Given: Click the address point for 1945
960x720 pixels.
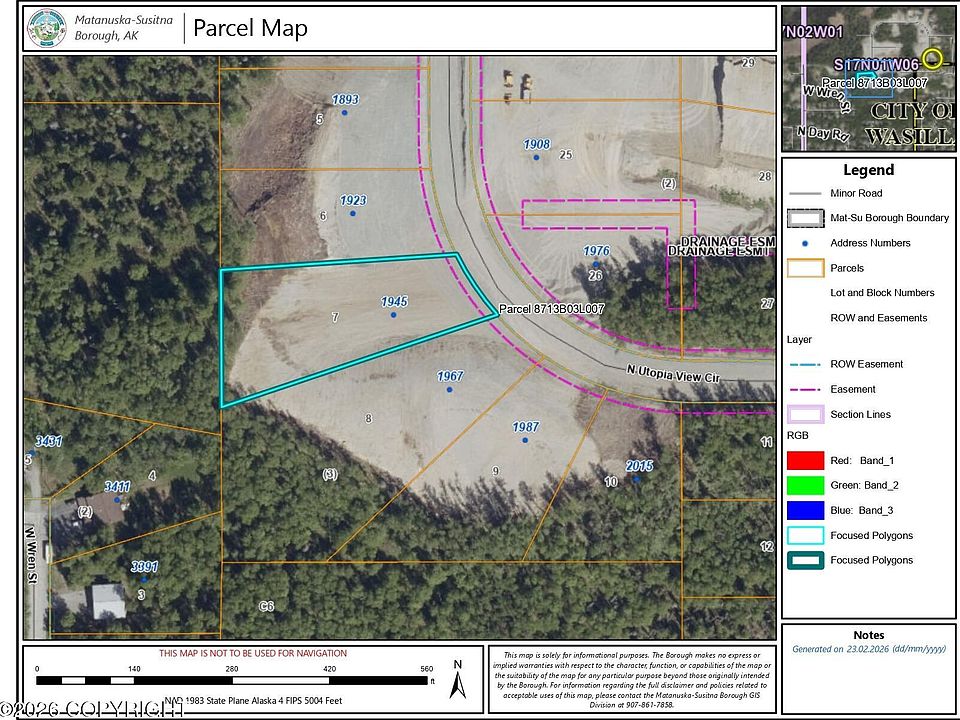Looking at the screenshot, I should pos(394,315).
